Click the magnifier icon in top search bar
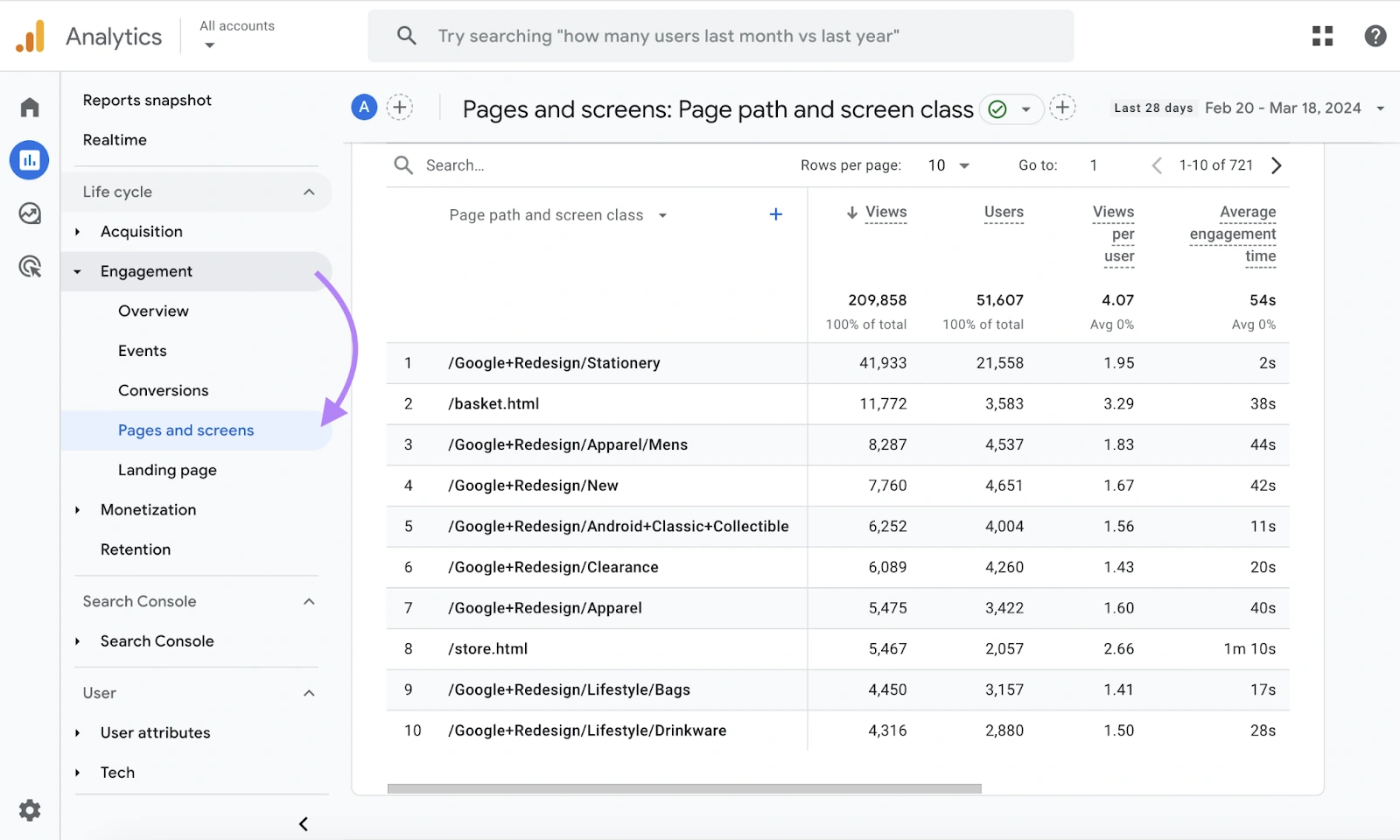This screenshot has height=840, width=1400. click(x=406, y=36)
